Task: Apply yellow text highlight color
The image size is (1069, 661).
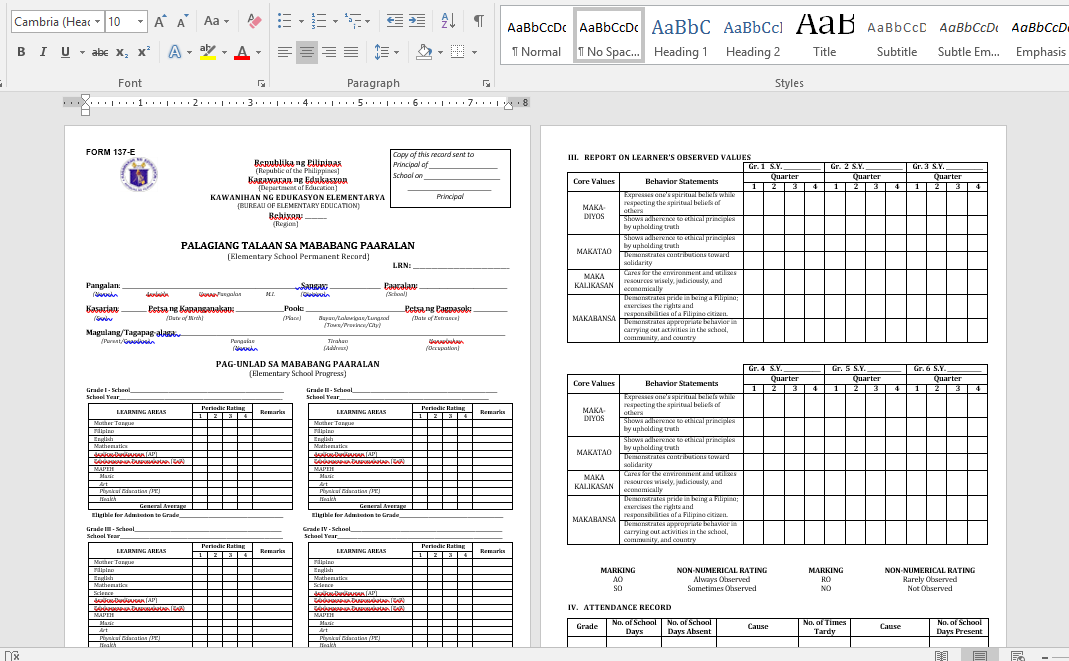Action: click(207, 52)
